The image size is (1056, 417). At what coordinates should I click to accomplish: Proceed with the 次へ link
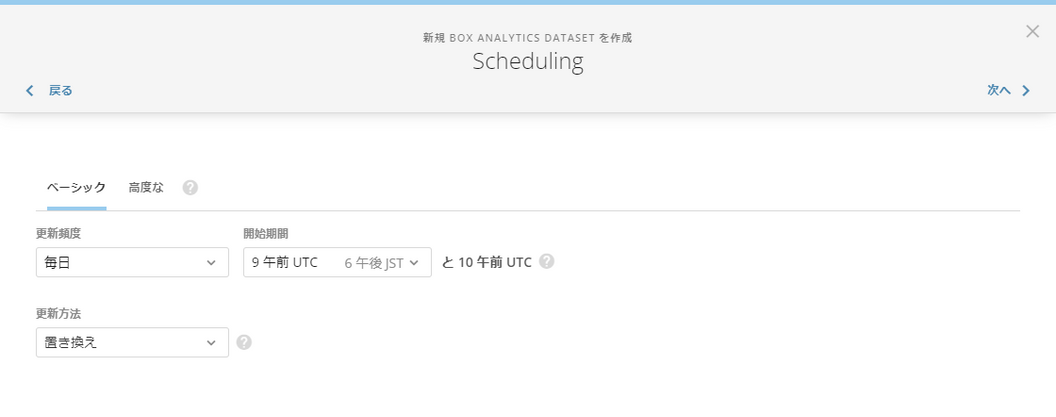[999, 90]
